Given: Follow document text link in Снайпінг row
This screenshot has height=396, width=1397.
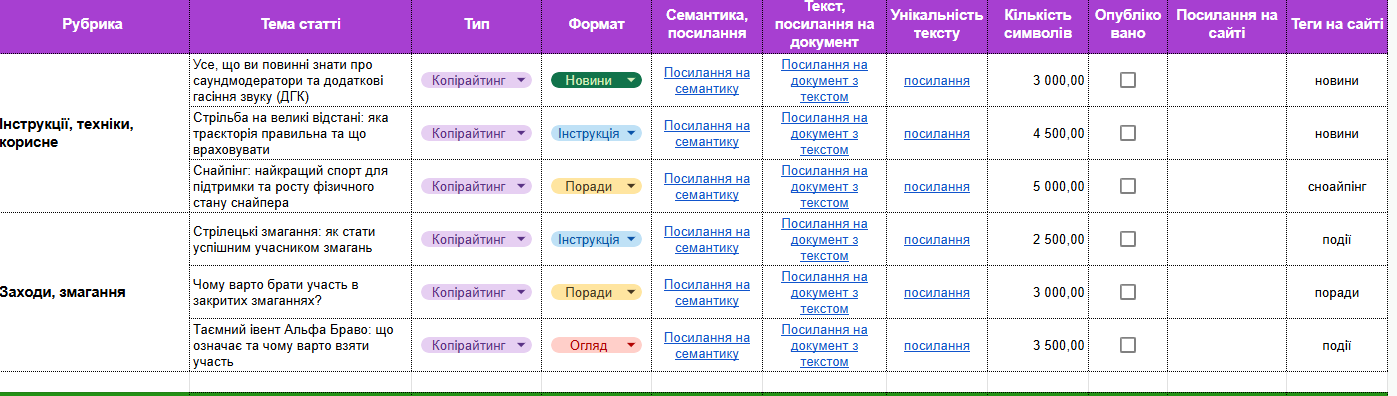Looking at the screenshot, I should [825, 186].
